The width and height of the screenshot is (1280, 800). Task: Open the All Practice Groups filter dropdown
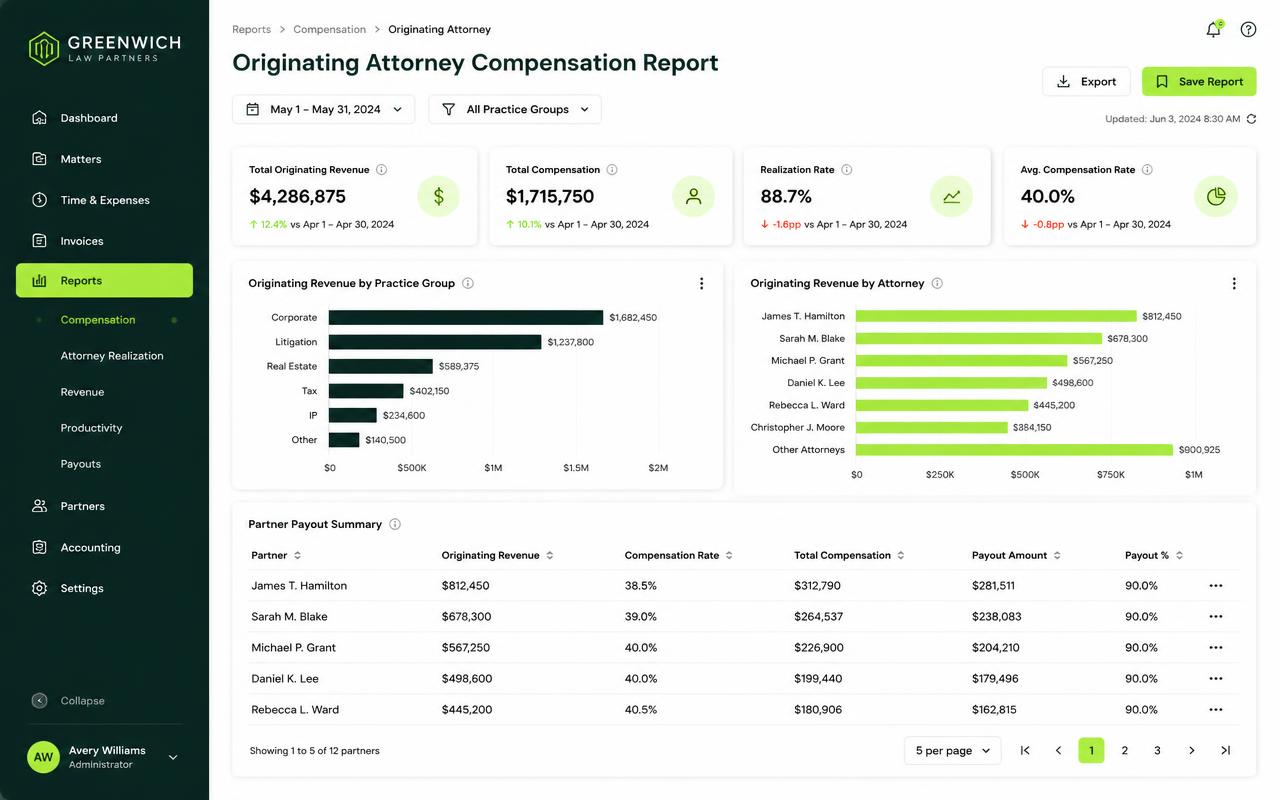tap(515, 109)
